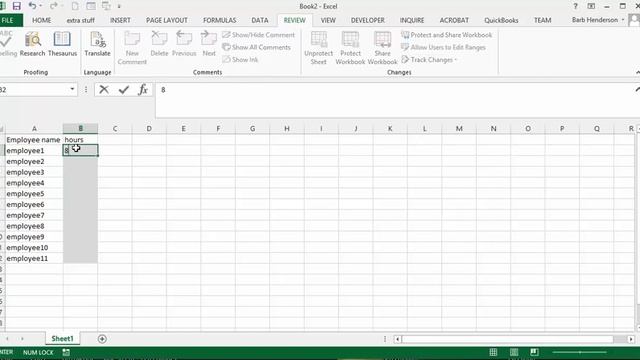Cancel the cell entry with X
This screenshot has width=640, height=360.
104,89
